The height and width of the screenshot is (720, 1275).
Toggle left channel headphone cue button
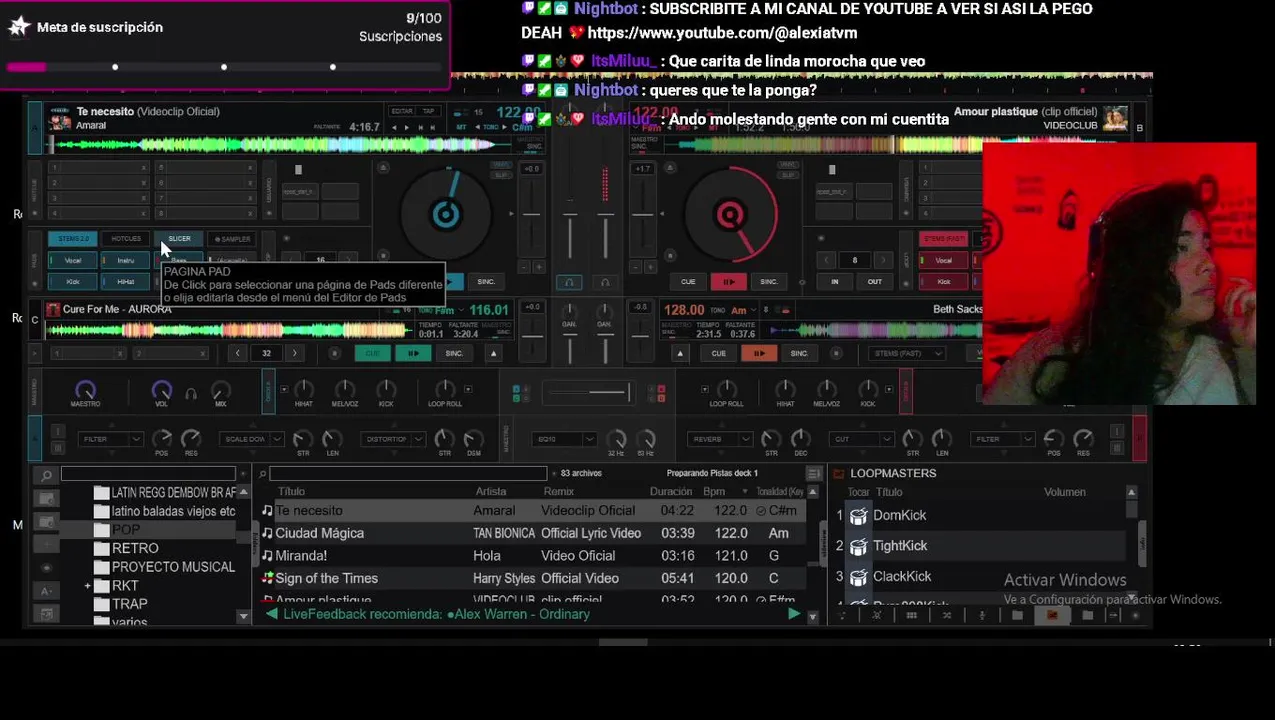click(x=569, y=283)
